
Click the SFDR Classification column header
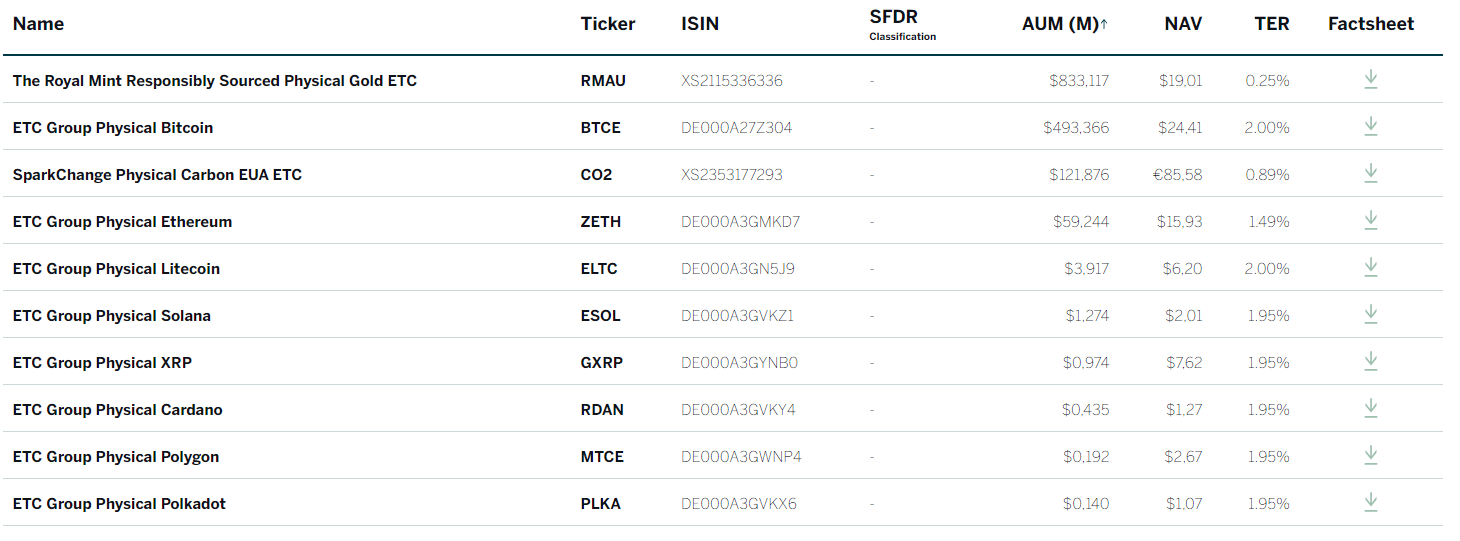903,26
